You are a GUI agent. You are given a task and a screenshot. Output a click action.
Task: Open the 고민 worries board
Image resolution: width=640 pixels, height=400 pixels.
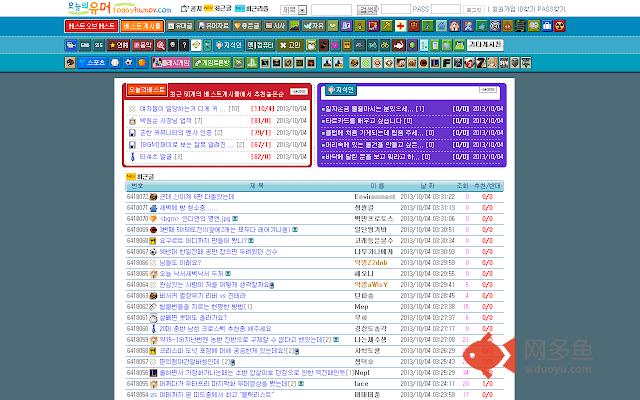290,45
